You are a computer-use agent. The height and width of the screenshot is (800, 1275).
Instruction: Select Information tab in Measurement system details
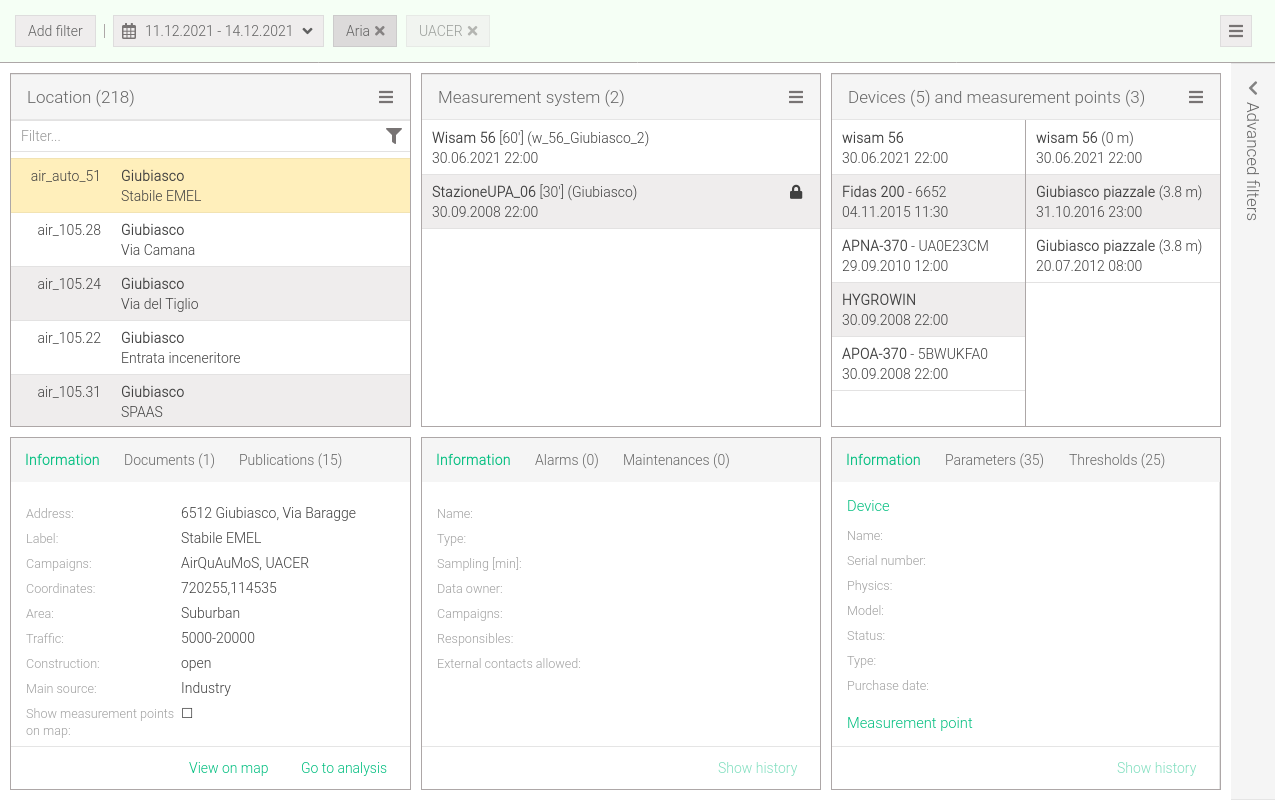(x=473, y=460)
